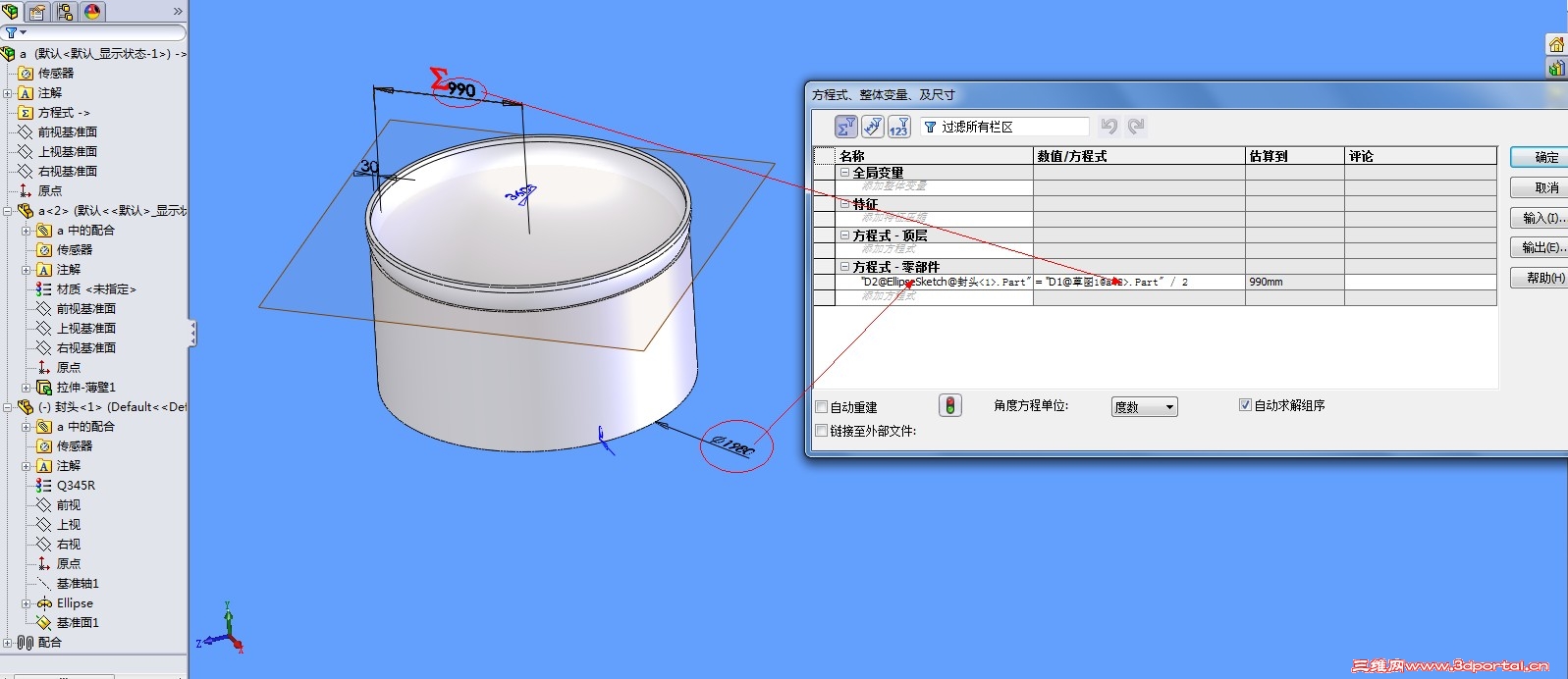This screenshot has height=679, width=1568.
Task: Select the 30 dimension in the viewport
Action: point(369,166)
